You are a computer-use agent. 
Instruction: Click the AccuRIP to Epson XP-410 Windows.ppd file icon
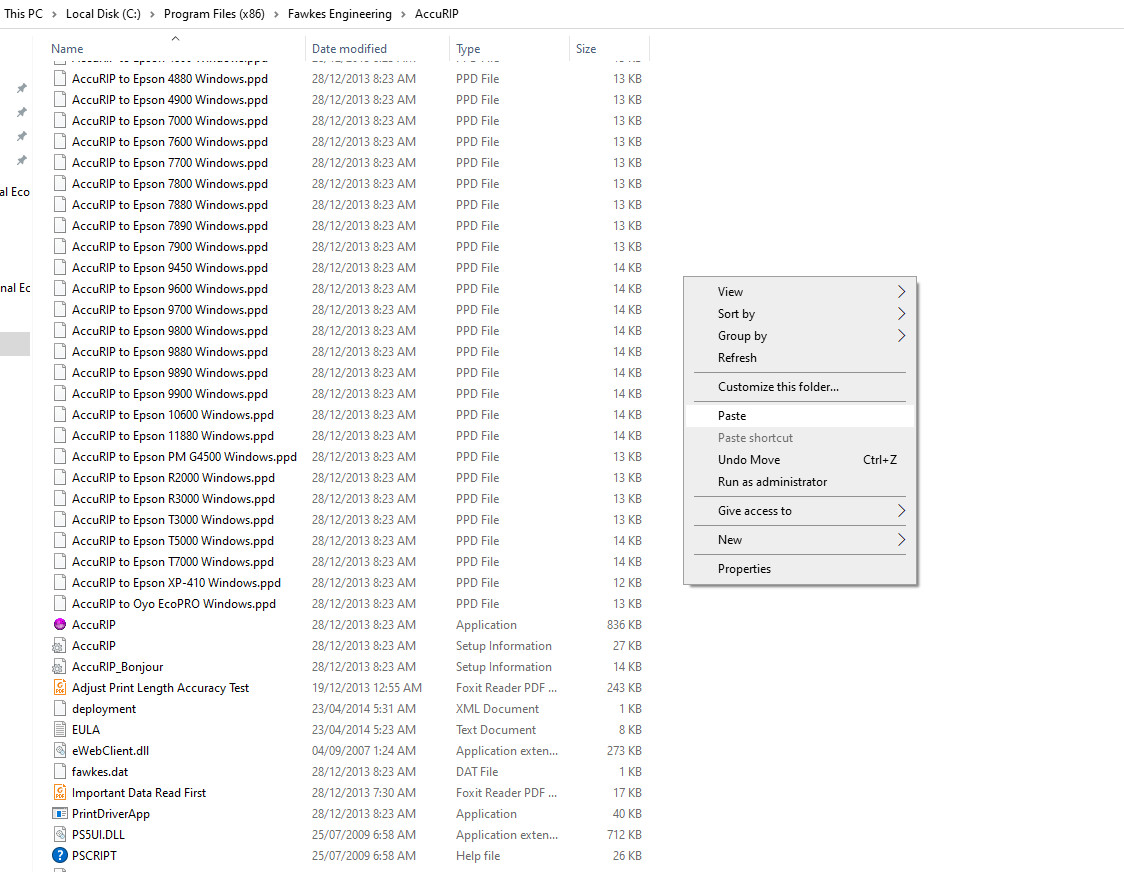pos(60,583)
